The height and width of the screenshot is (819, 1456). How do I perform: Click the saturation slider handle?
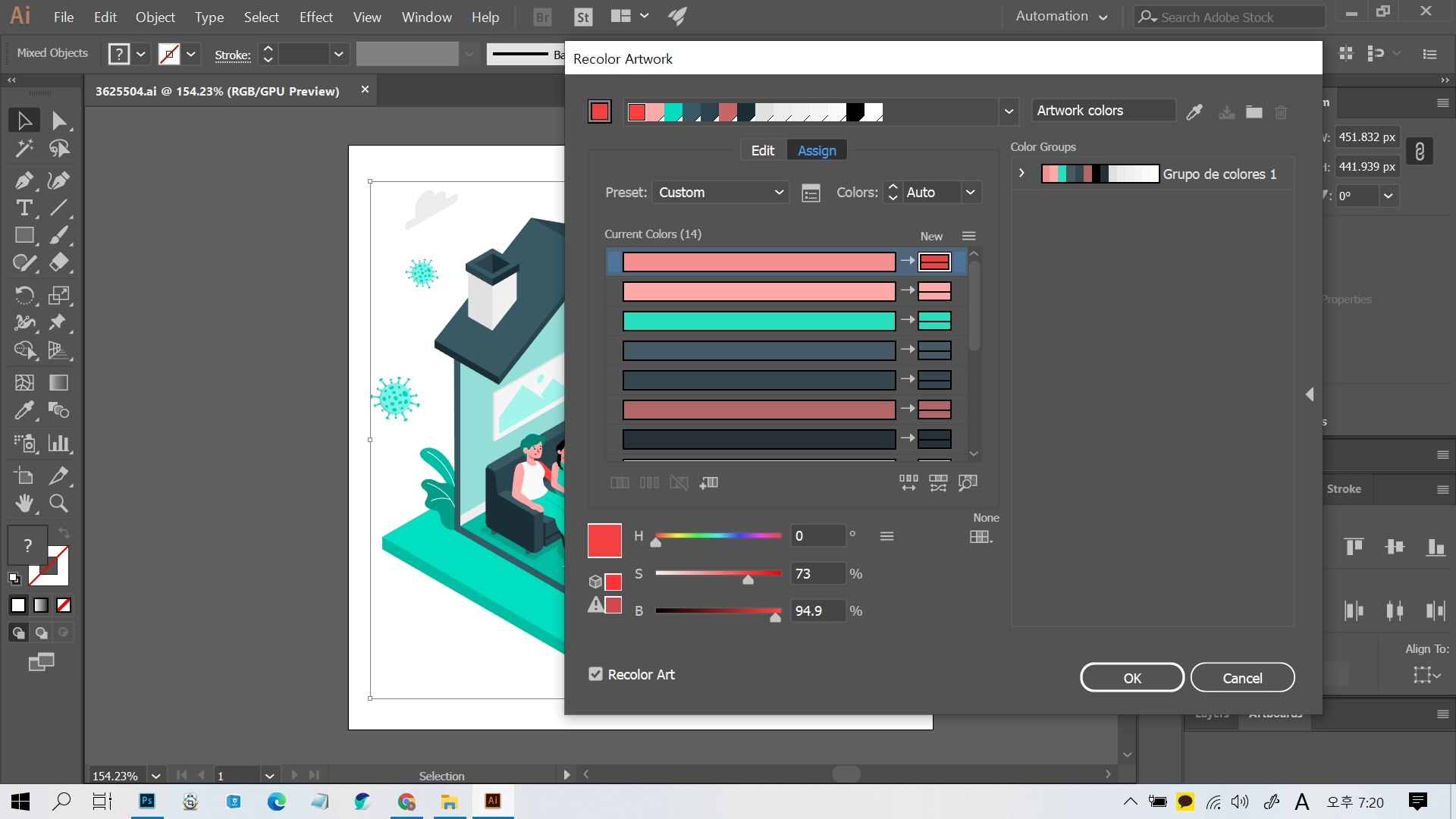(748, 580)
